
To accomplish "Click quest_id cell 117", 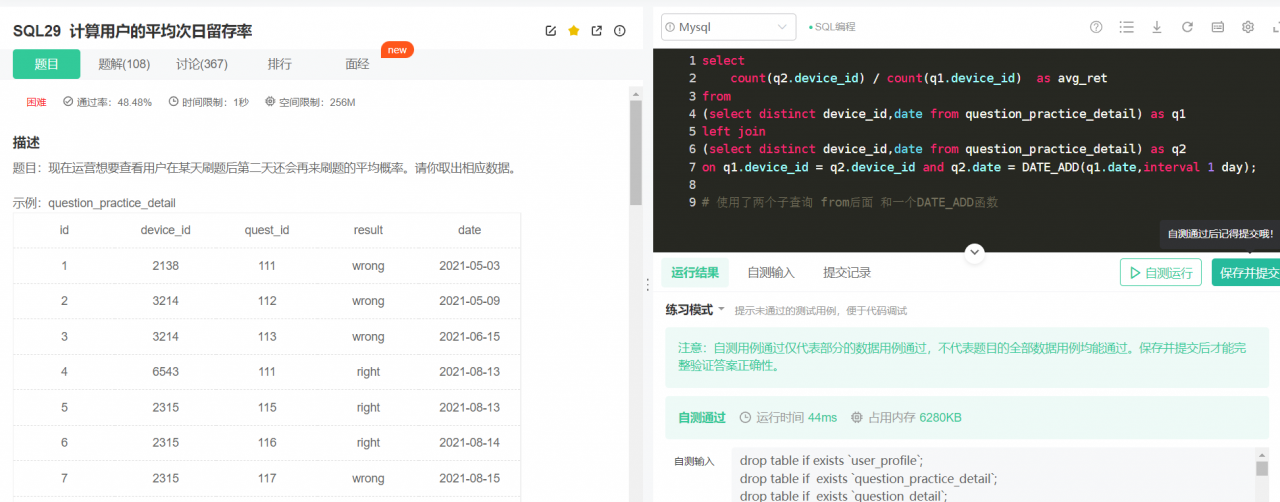I will 267,478.
